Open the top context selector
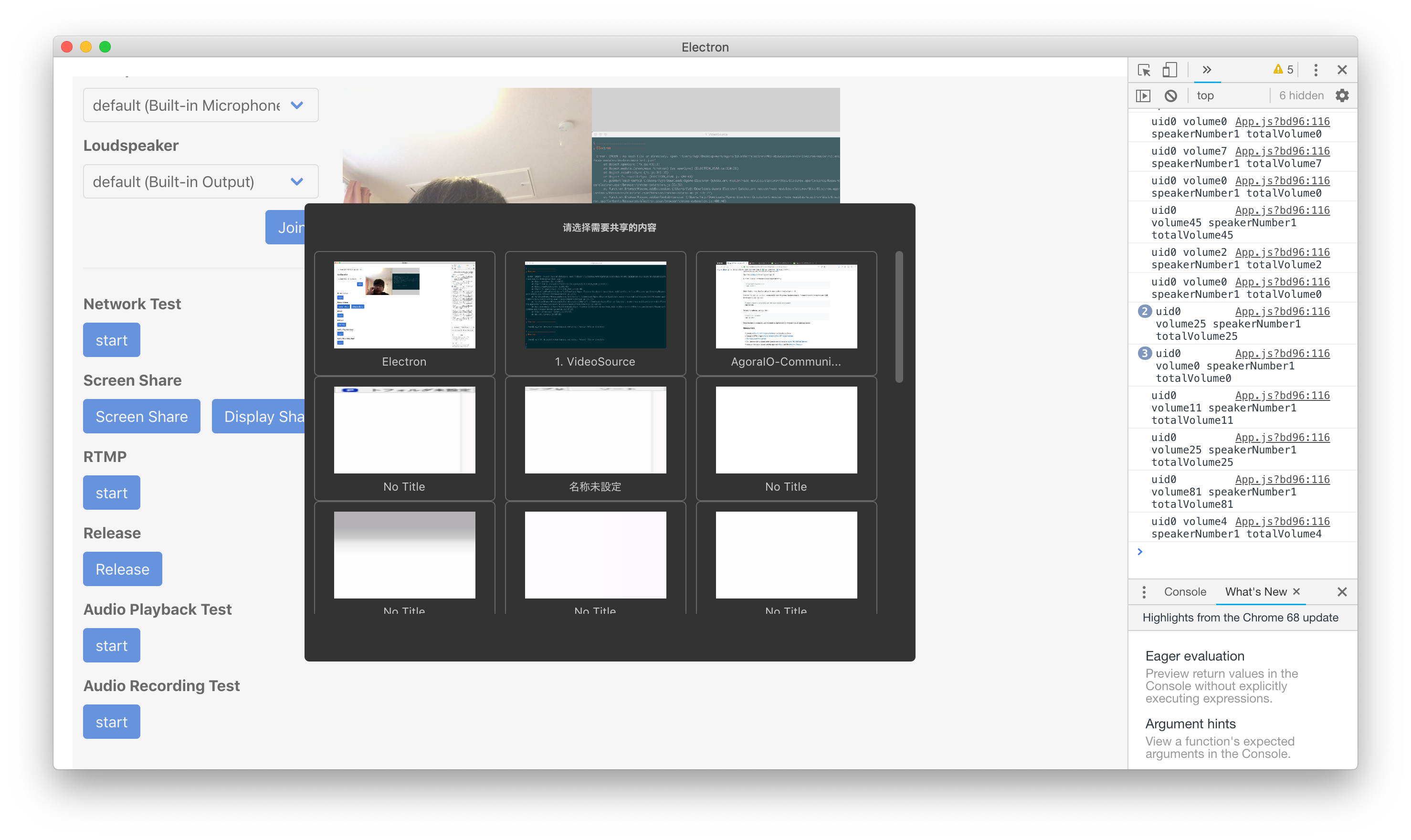Screen dimensions: 1411x840 [x=1205, y=95]
